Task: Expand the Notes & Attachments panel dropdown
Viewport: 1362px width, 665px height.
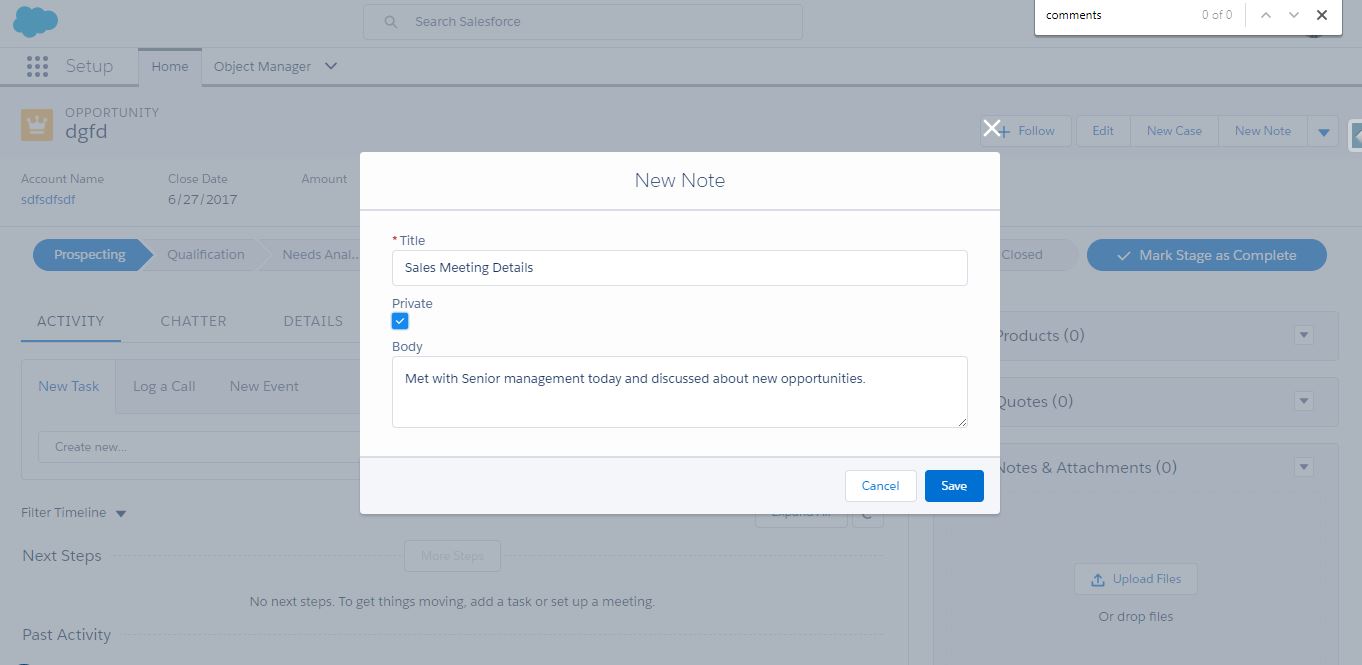Action: coord(1303,466)
